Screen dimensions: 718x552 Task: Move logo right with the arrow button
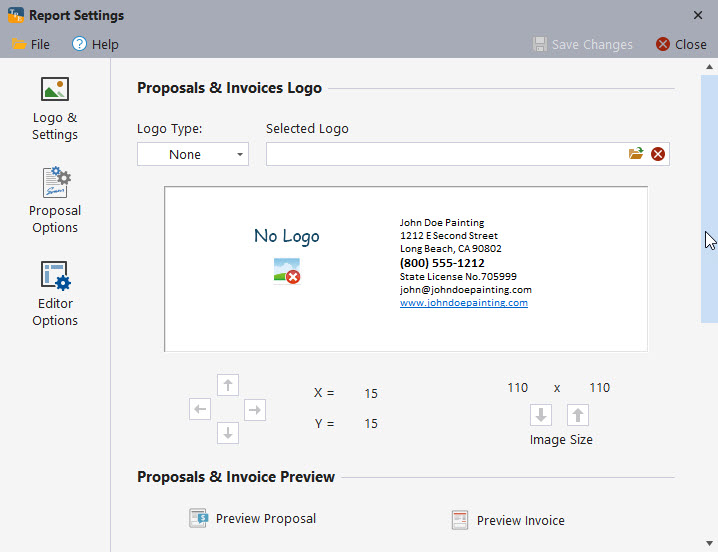pyautogui.click(x=255, y=410)
